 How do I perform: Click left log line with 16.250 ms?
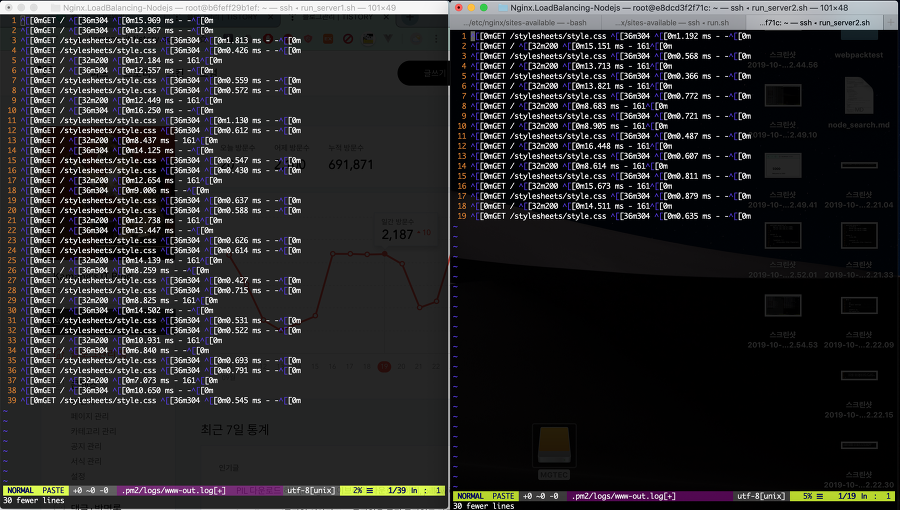(x=117, y=110)
